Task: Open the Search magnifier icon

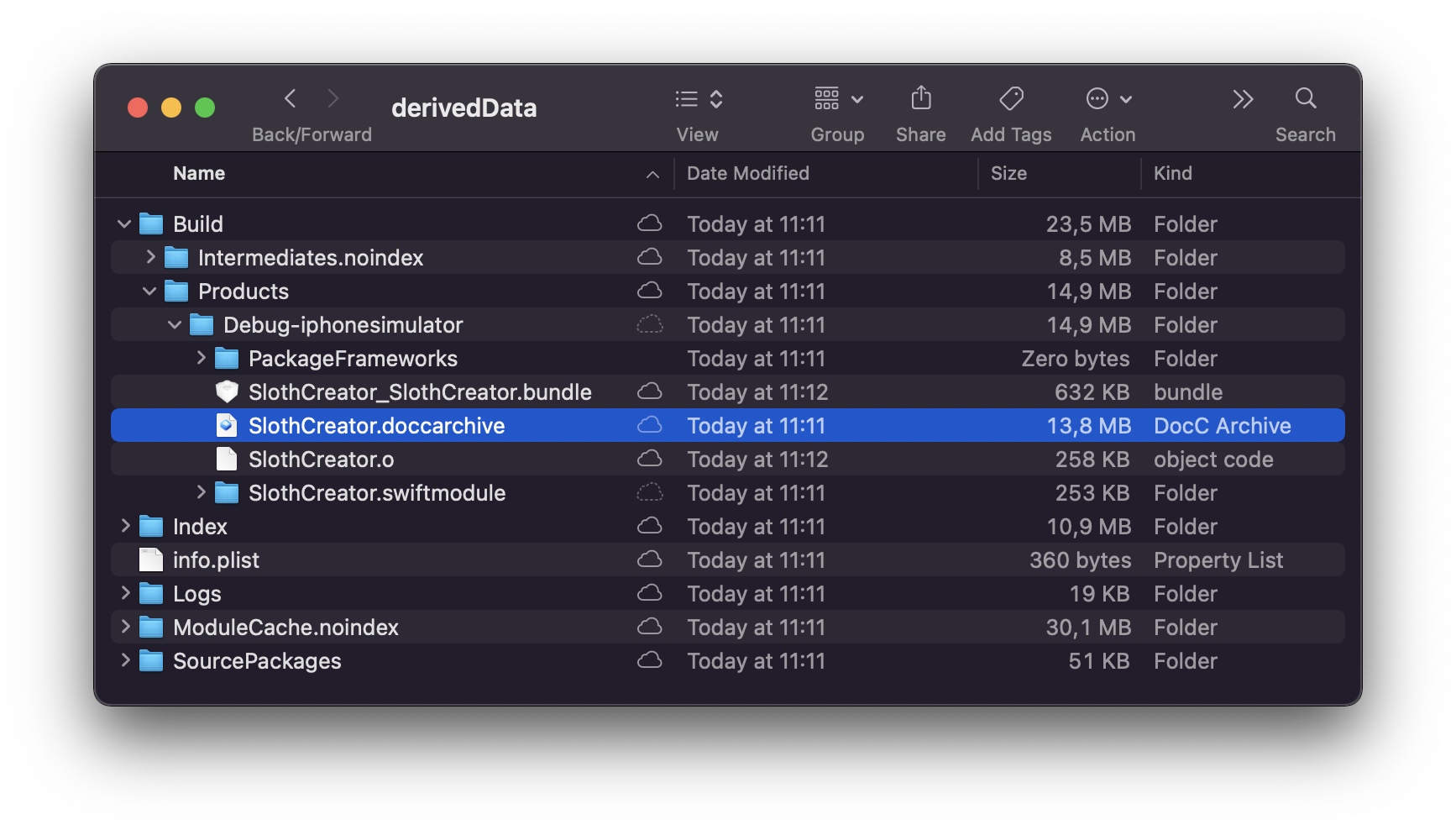Action: (x=1305, y=99)
